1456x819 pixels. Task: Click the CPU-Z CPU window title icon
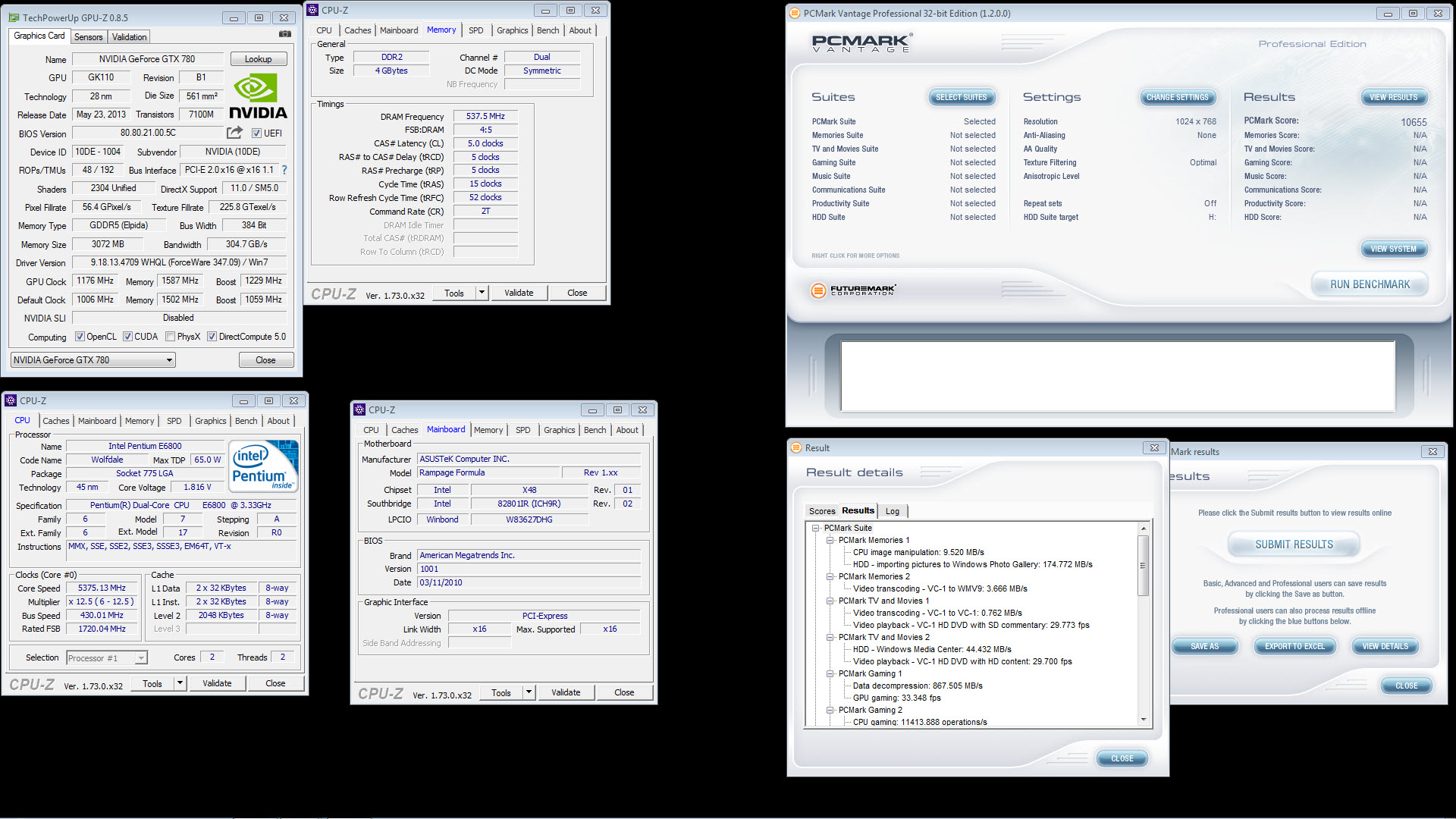(11, 400)
